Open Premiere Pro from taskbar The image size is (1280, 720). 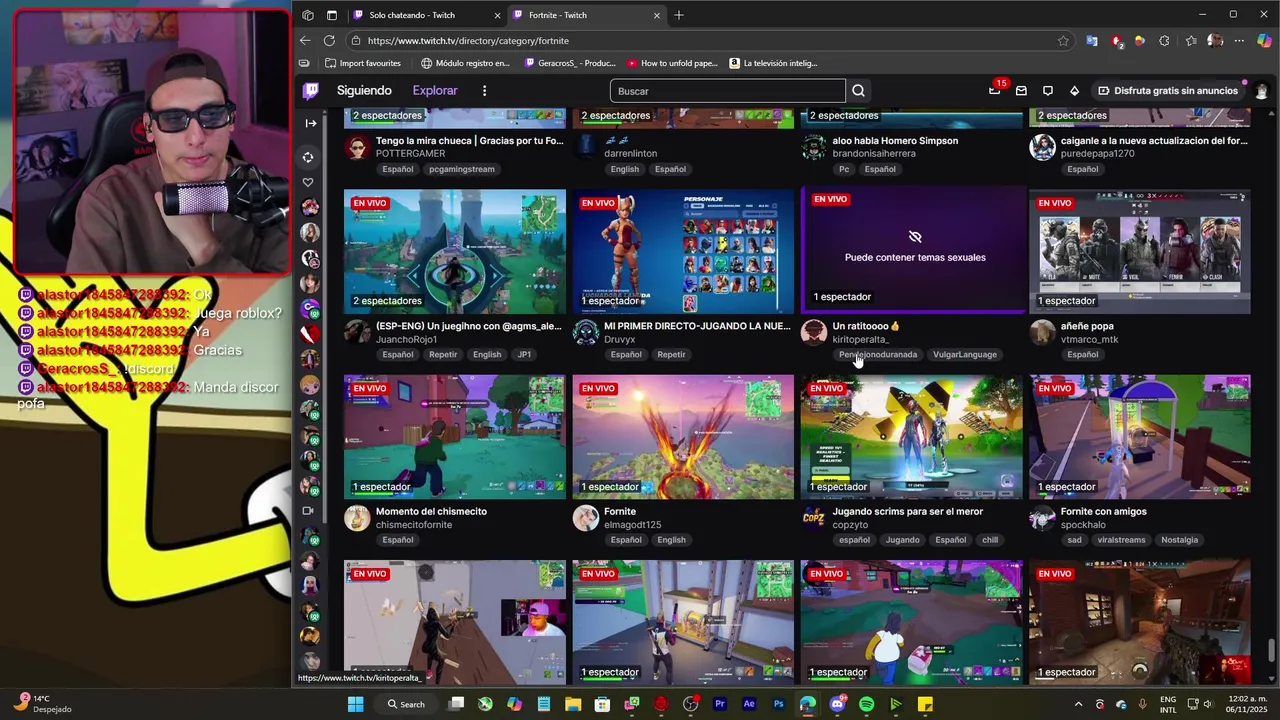coord(719,704)
